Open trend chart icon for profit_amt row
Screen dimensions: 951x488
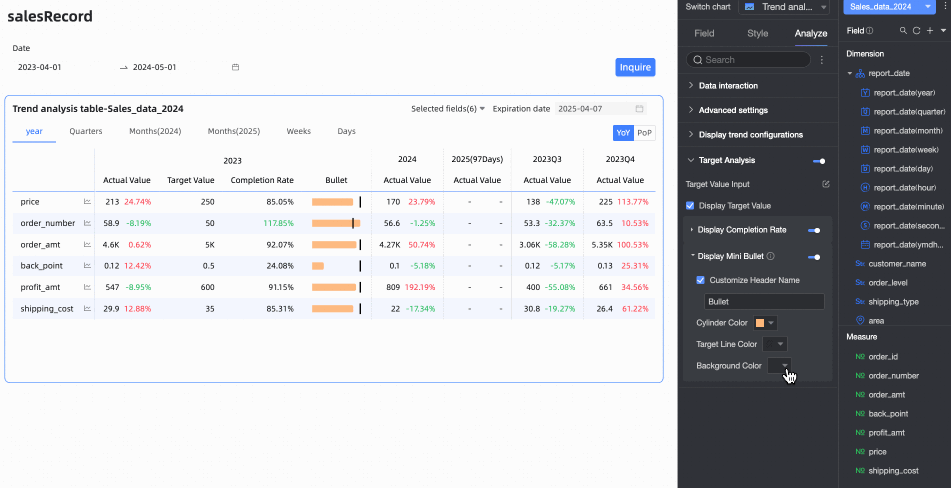(87, 288)
